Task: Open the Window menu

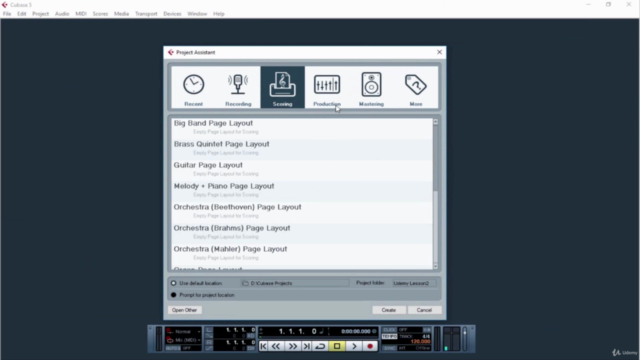Action: 197,14
